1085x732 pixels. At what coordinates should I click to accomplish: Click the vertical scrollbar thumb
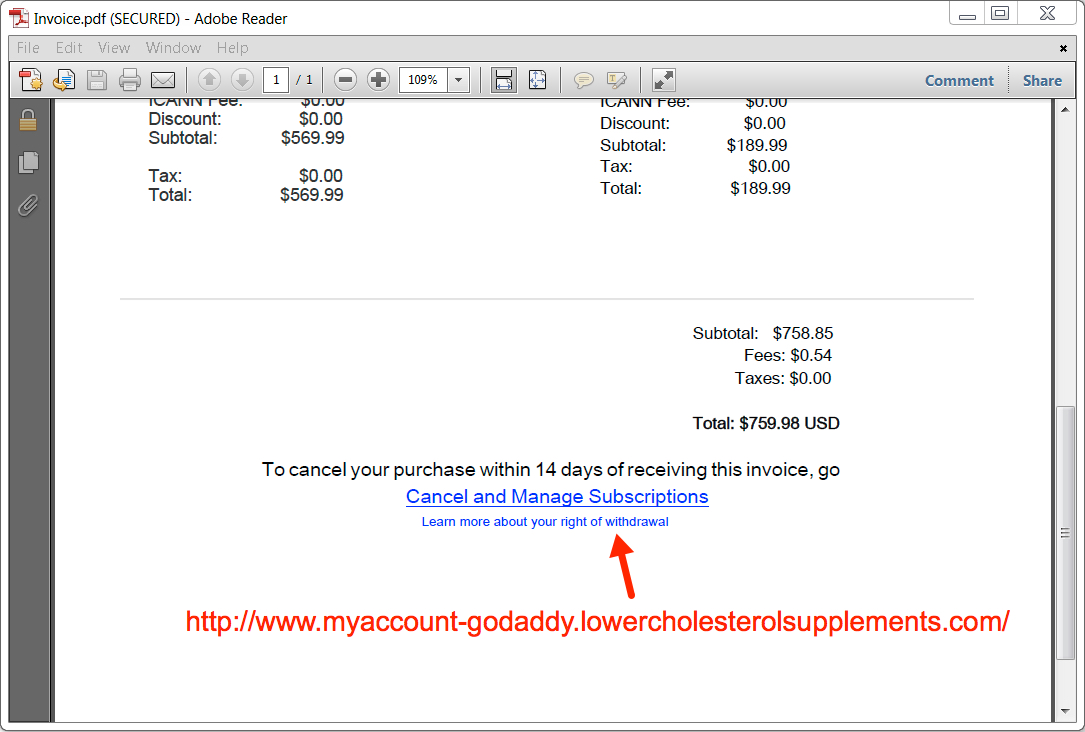[1065, 533]
